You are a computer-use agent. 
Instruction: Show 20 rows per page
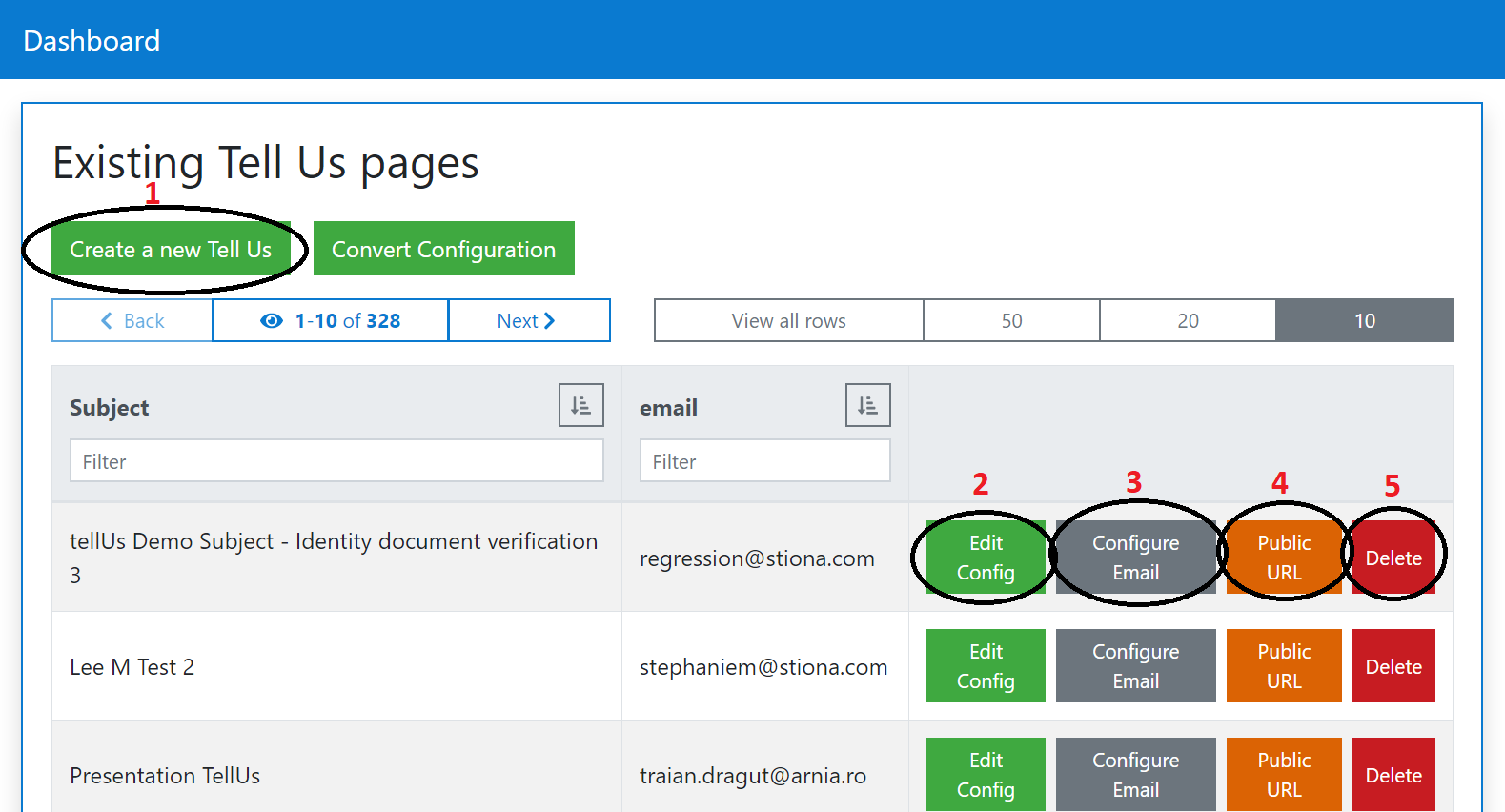click(1188, 321)
